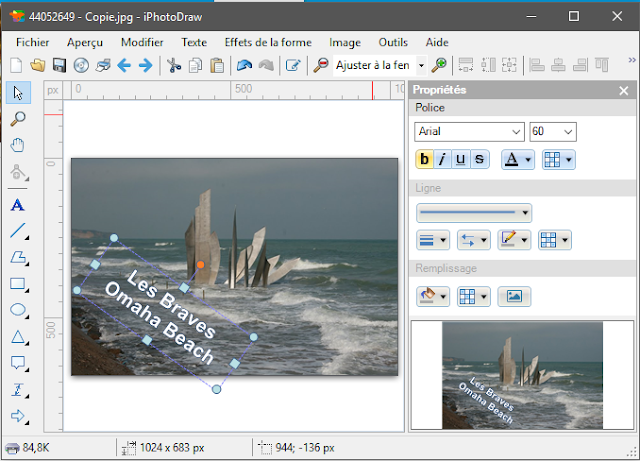The height and width of the screenshot is (461, 640).
Task: Show more toolbar items via double chevron
Action: pos(632,60)
